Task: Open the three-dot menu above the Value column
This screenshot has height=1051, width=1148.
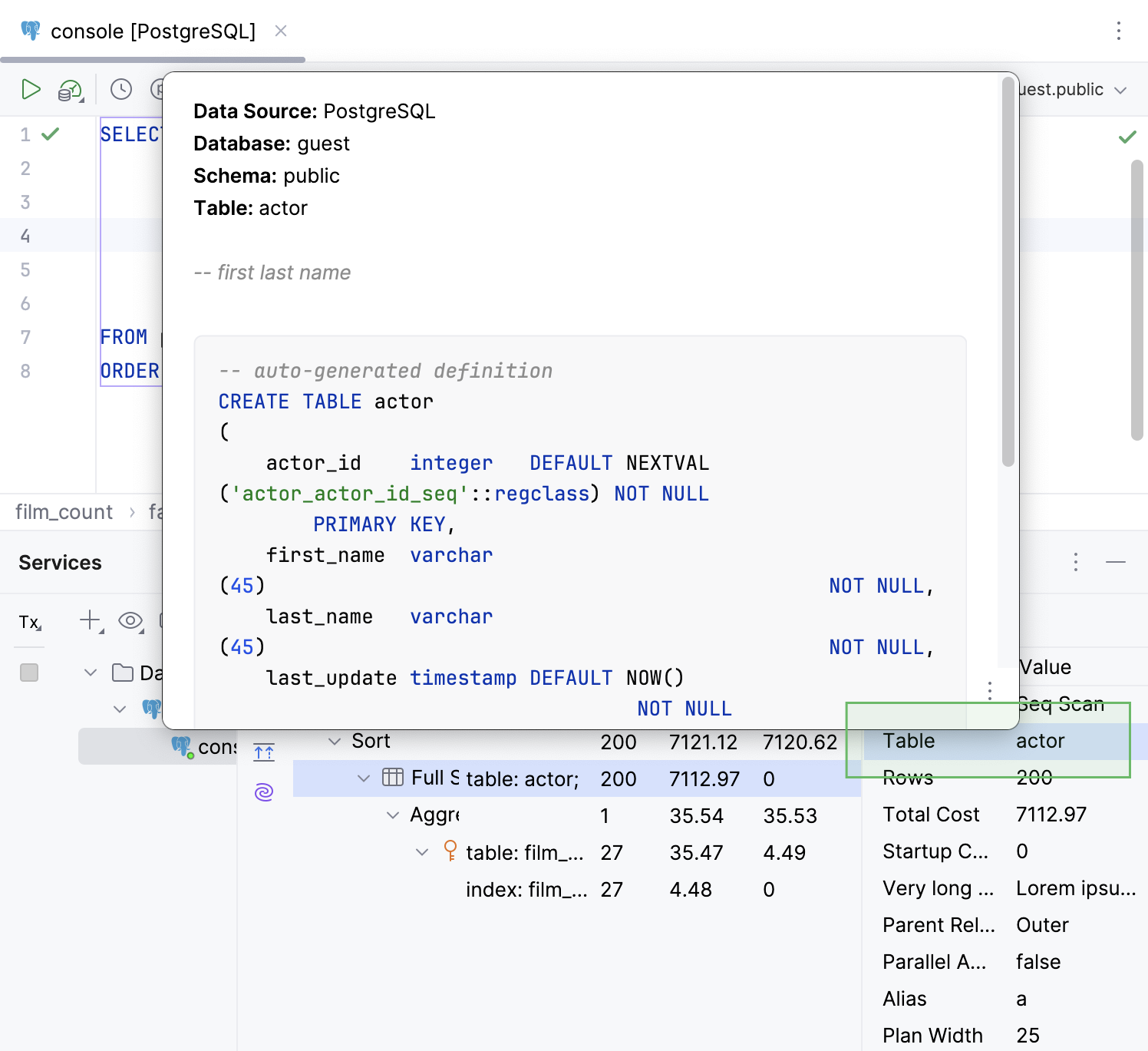Action: [x=989, y=690]
